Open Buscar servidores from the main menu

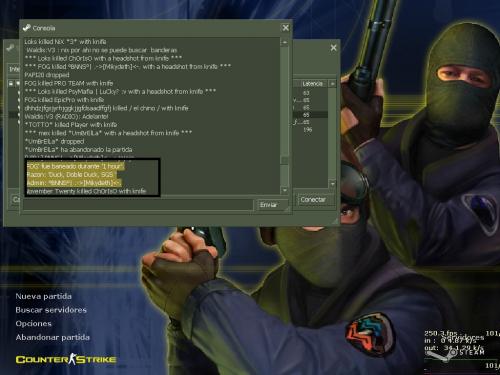[x=51, y=310]
